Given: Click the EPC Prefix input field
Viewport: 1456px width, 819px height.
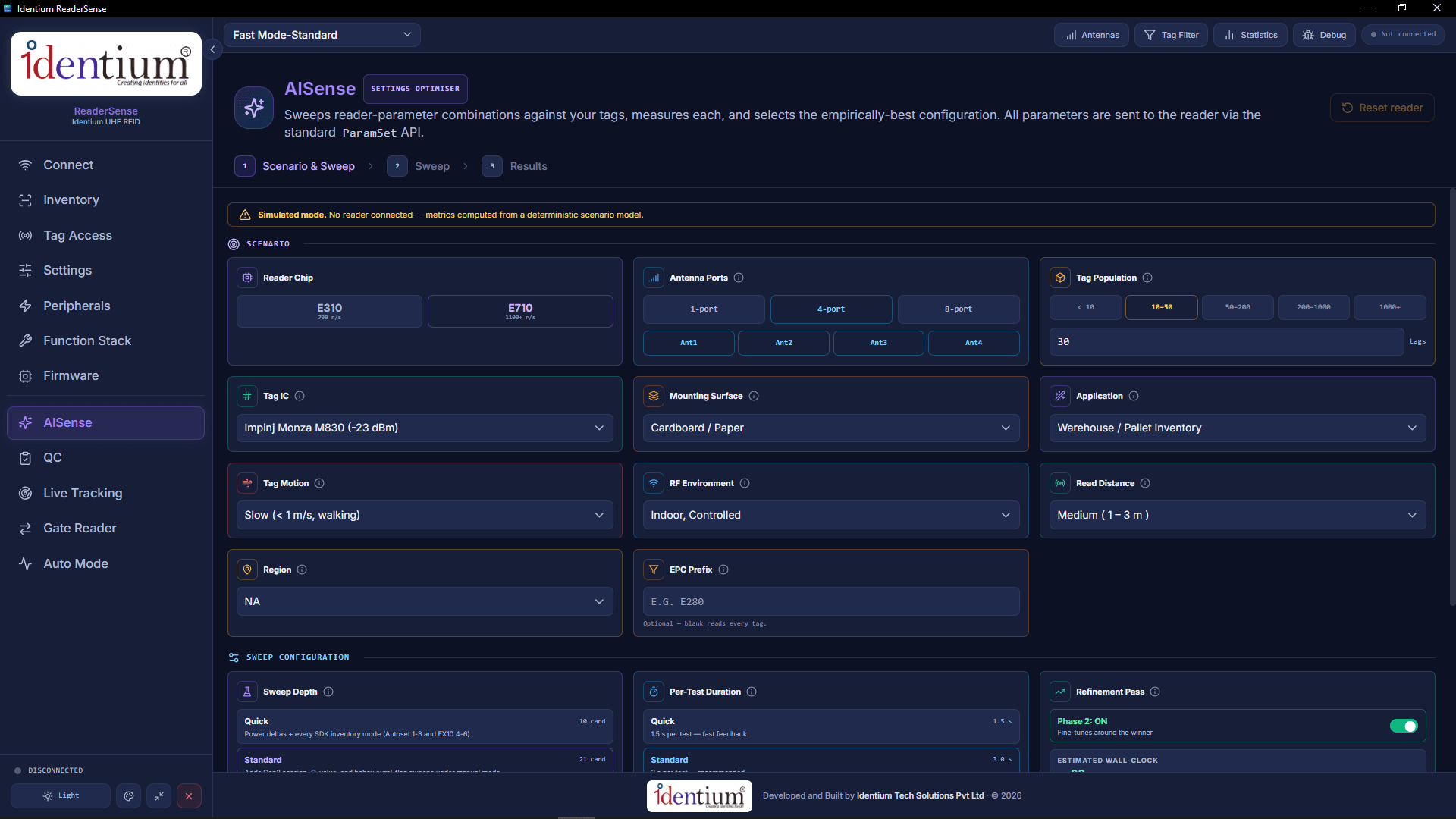Looking at the screenshot, I should click(x=831, y=601).
